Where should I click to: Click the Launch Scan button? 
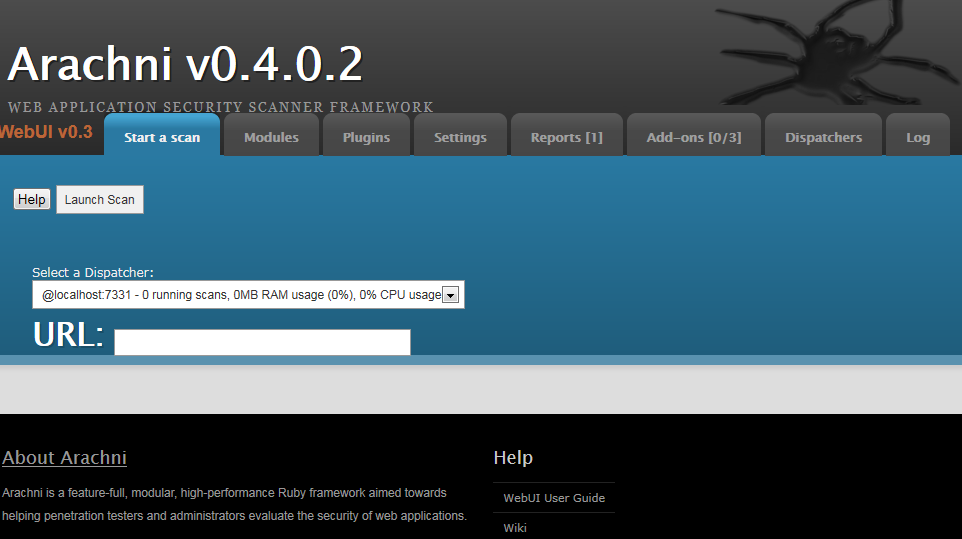pos(99,199)
